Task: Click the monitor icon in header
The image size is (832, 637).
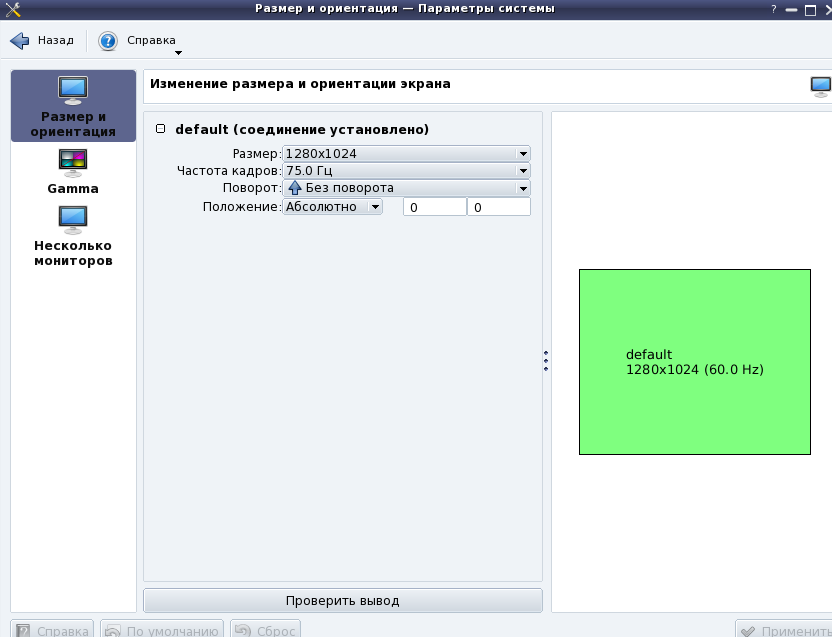Action: pyautogui.click(x=821, y=87)
